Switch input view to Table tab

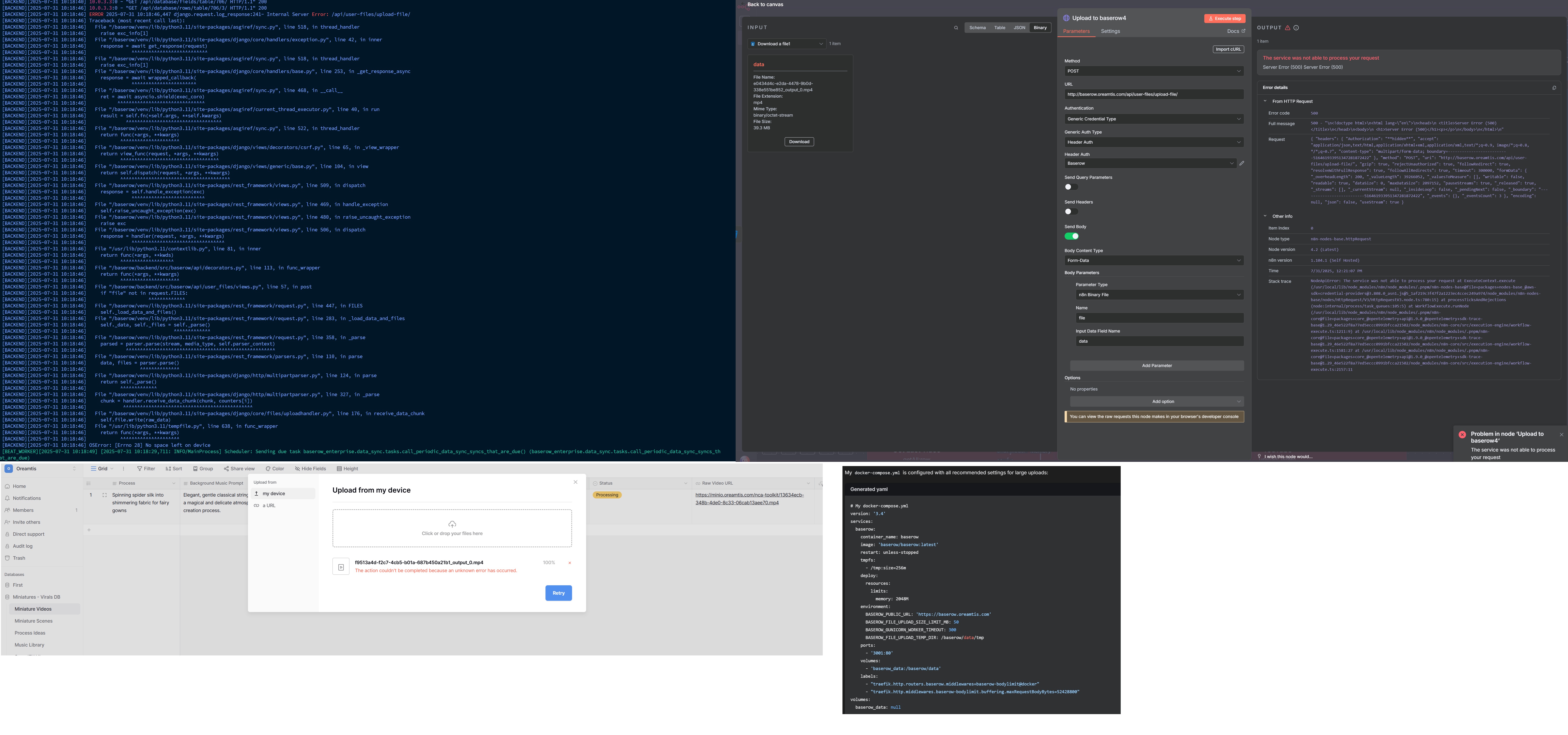[x=1000, y=28]
